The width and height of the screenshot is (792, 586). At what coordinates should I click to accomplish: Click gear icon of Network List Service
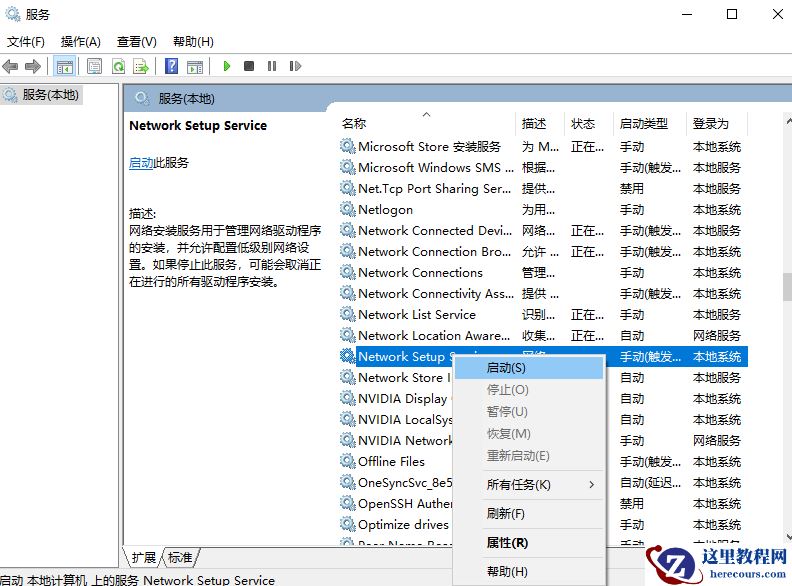[348, 314]
